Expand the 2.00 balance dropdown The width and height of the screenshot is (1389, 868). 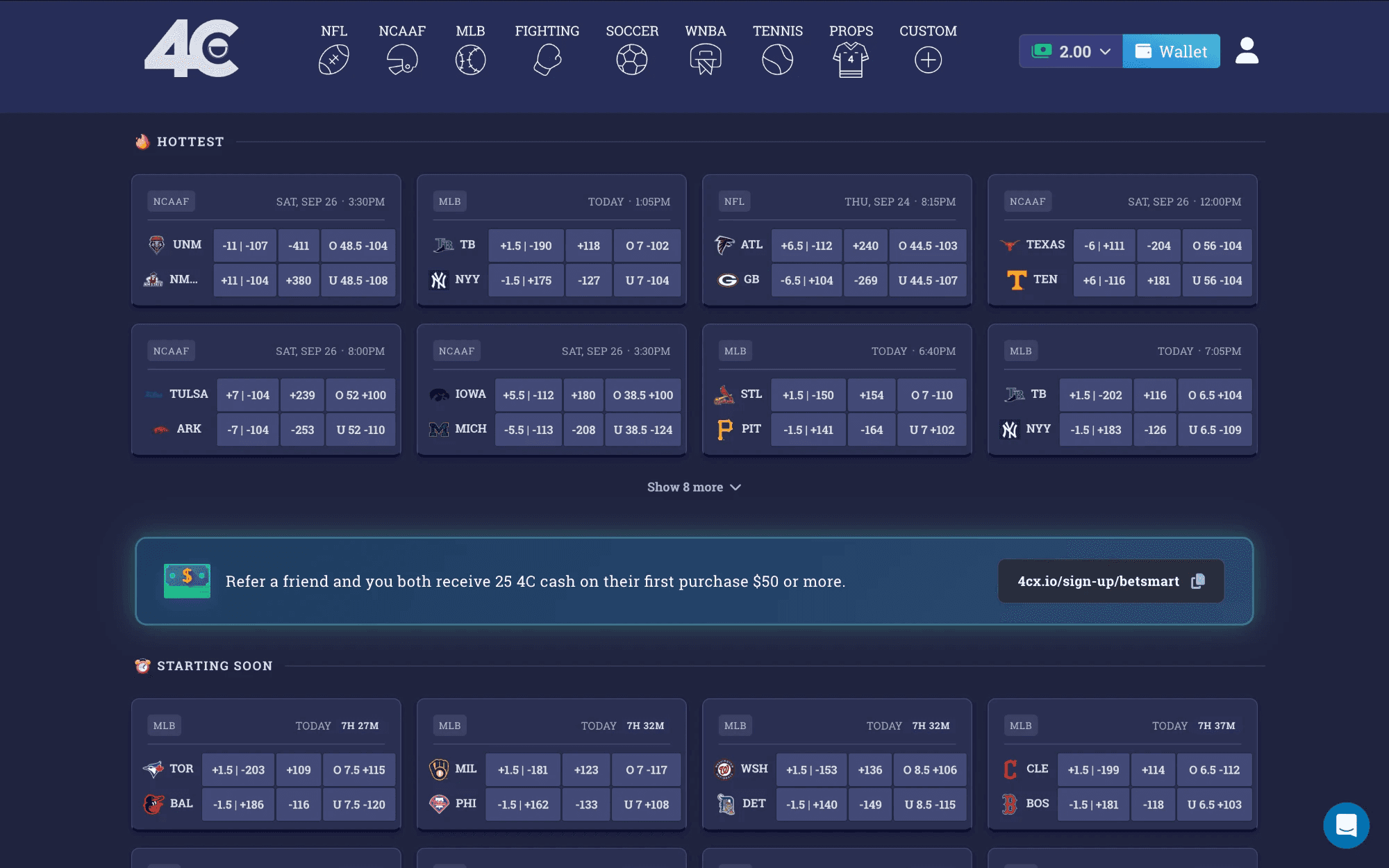point(1071,51)
